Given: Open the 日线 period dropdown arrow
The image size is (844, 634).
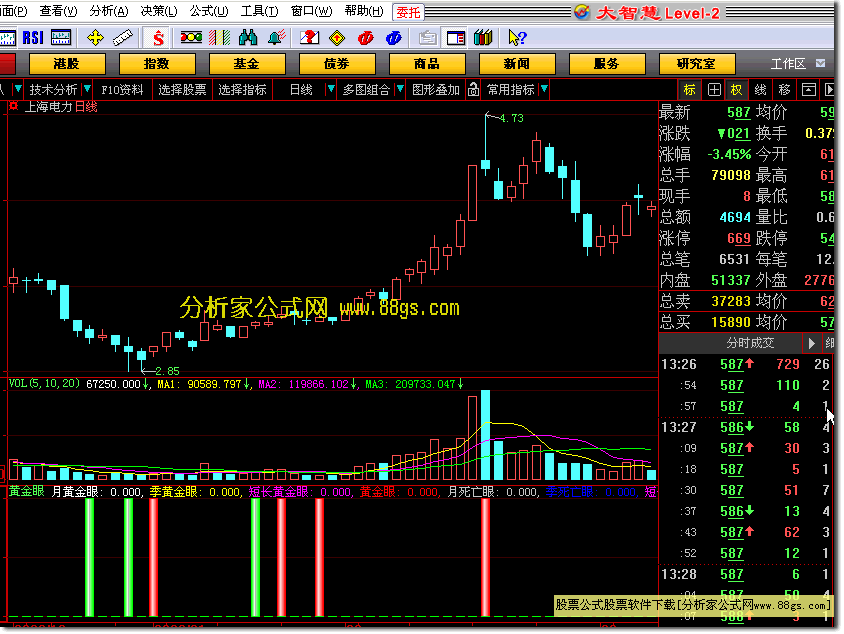Looking at the screenshot, I should point(331,89).
